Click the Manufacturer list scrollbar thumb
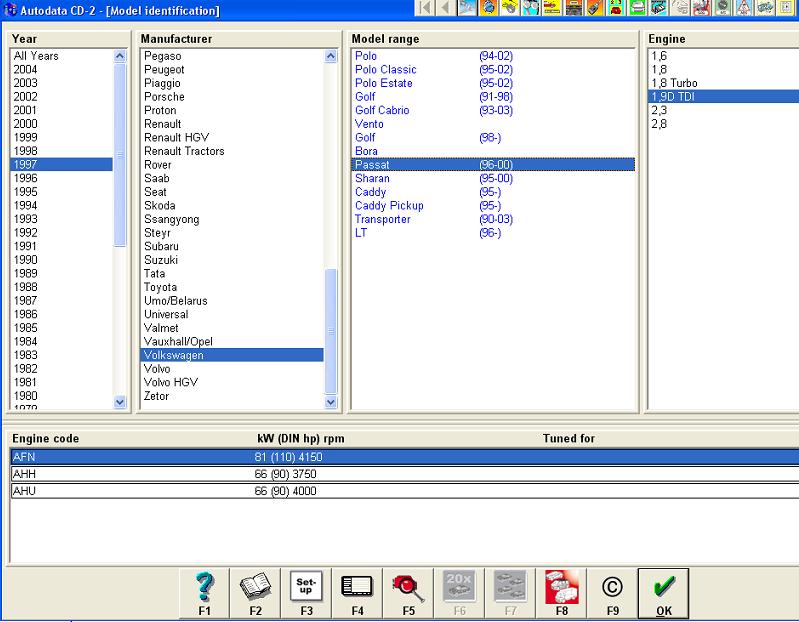Viewport: 799px width, 622px height. (331, 331)
